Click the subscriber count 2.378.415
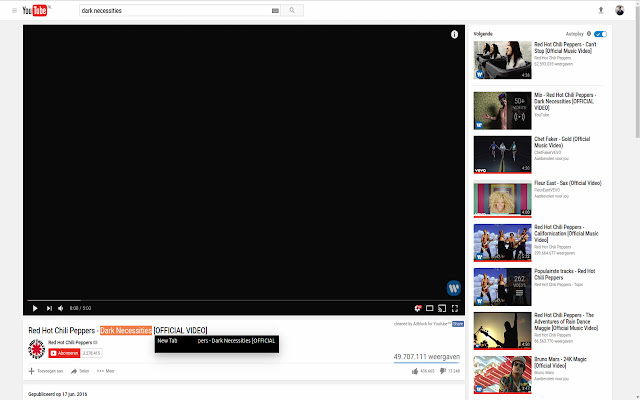Screen dimensions: 640x400 coord(91,353)
